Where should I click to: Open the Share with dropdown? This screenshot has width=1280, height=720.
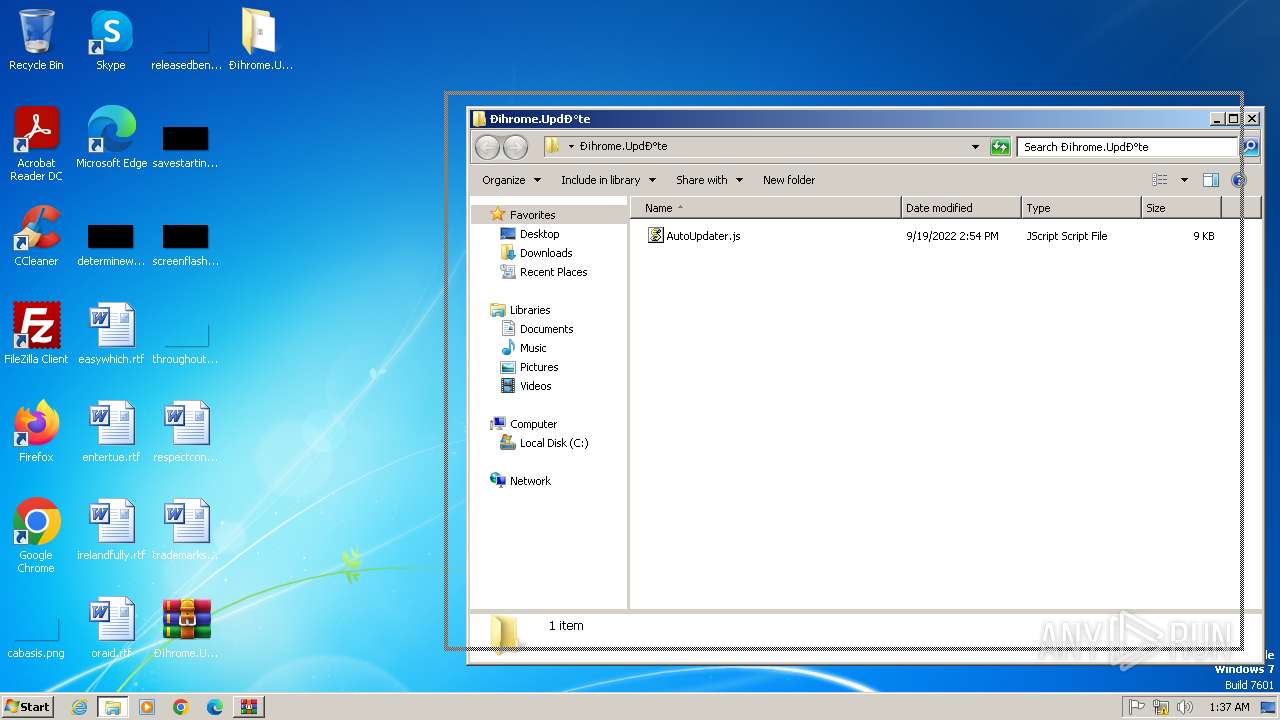coord(709,180)
